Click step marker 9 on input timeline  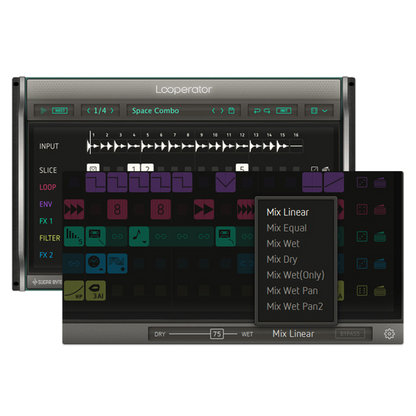pos(201,135)
